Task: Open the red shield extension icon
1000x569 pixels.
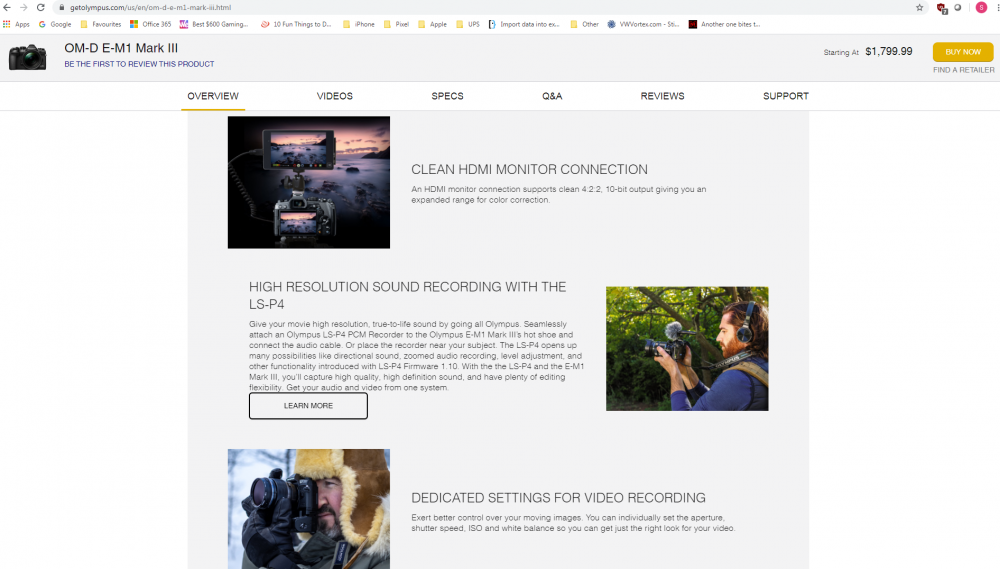Action: pos(941,8)
